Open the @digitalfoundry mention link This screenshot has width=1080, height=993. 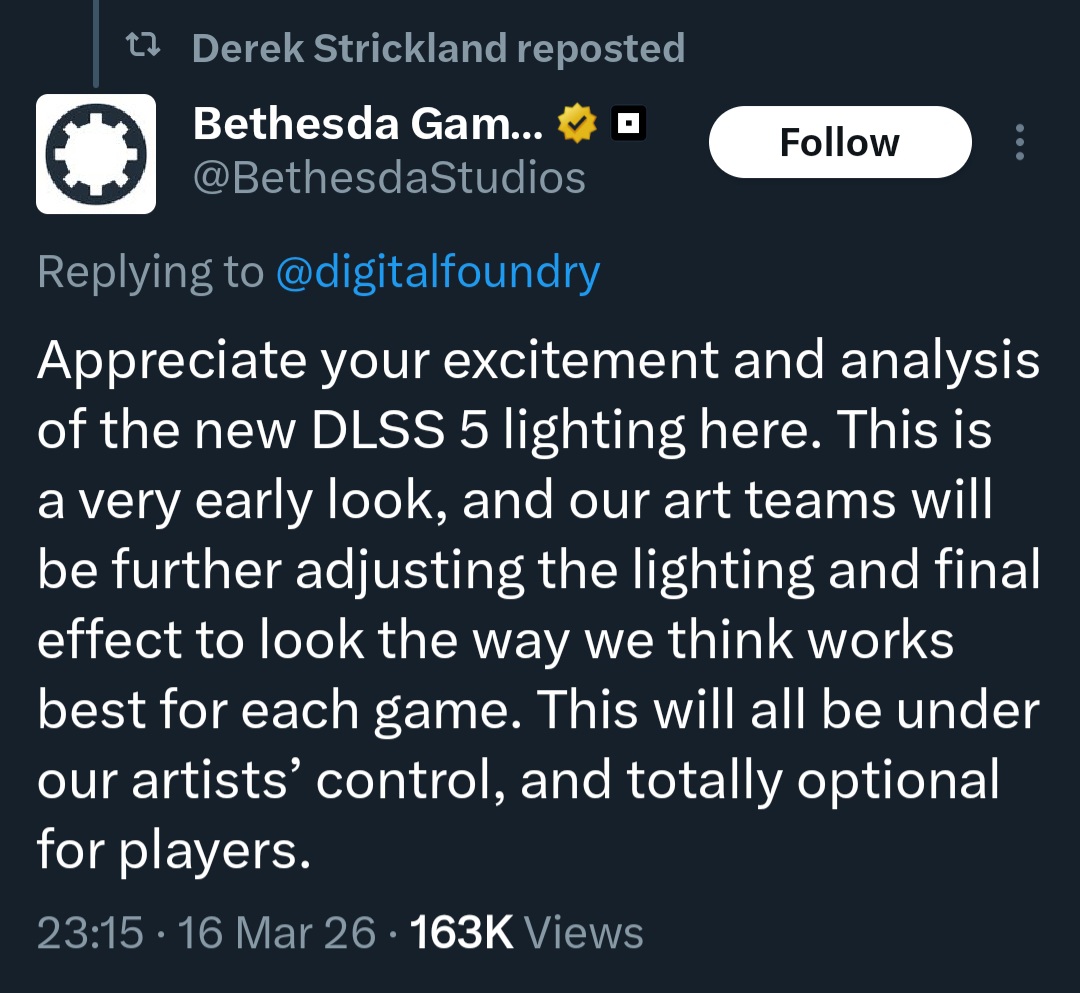pyautogui.click(x=437, y=272)
